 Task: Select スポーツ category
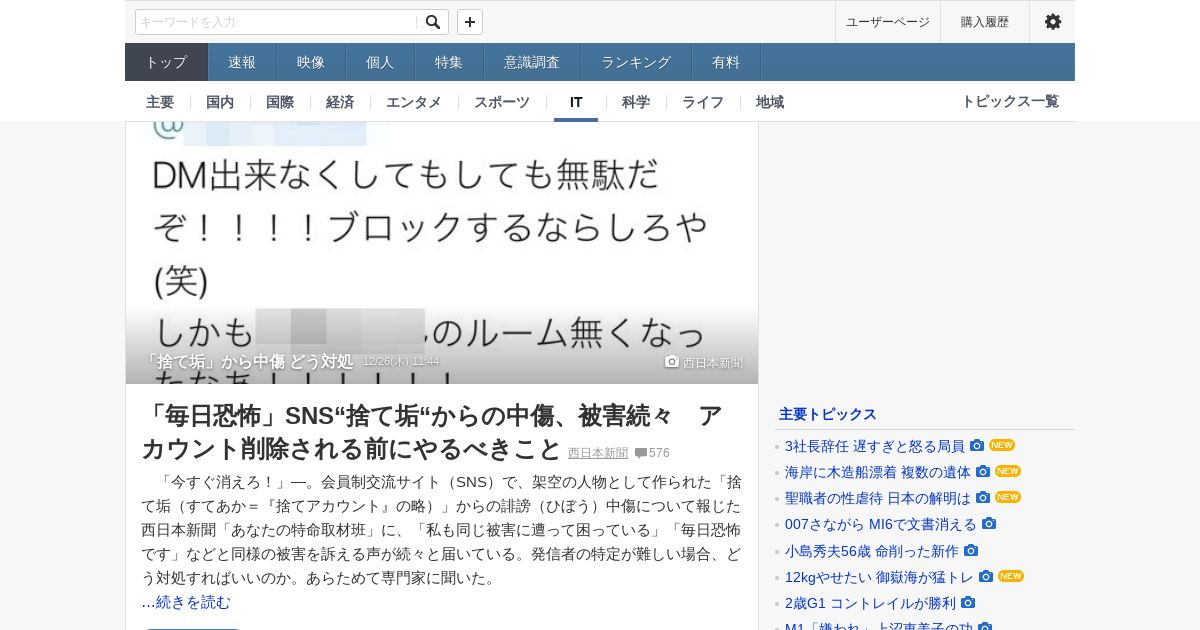[x=502, y=102]
